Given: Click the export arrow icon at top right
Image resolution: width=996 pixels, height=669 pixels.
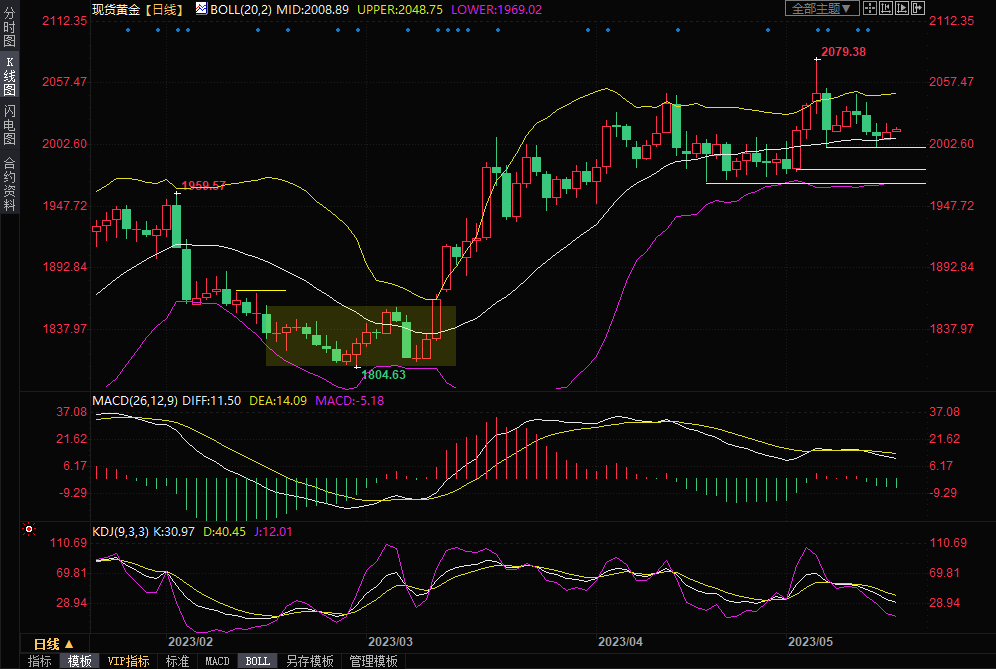Looking at the screenshot, I should [918, 8].
